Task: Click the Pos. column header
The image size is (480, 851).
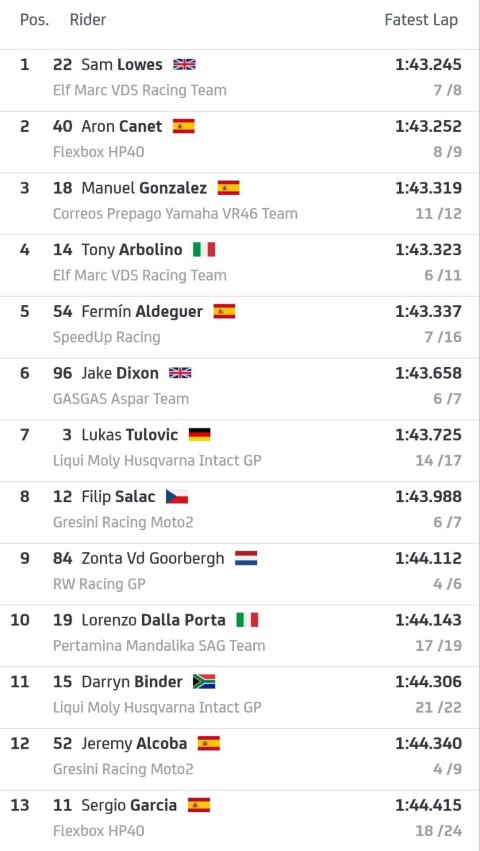Action: tap(34, 20)
